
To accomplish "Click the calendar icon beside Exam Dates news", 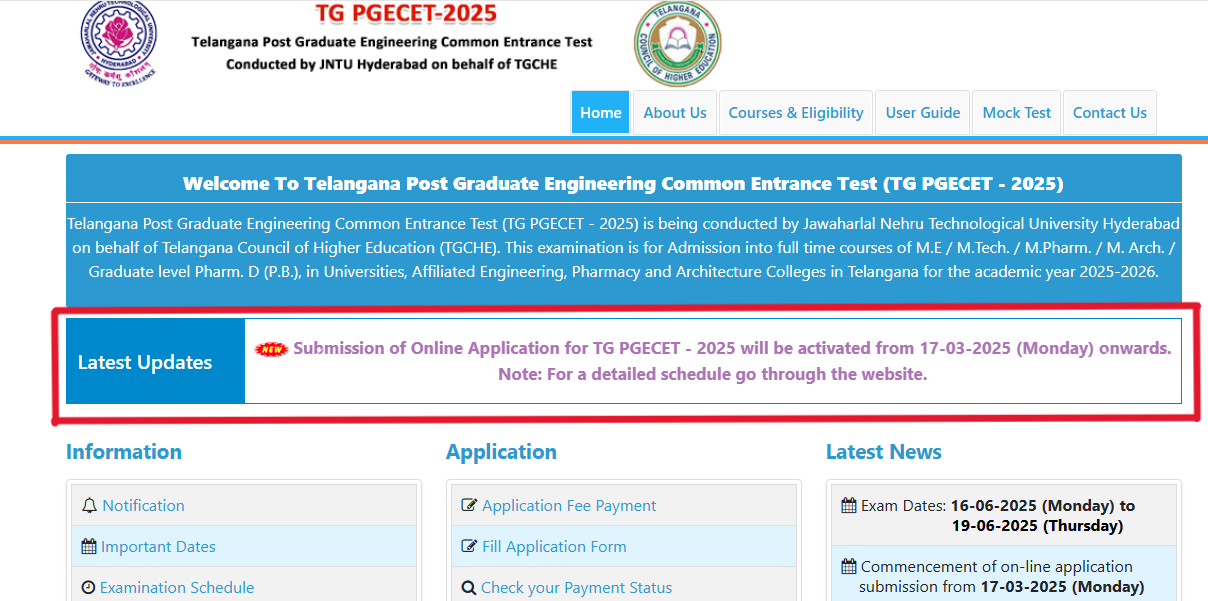I will (x=848, y=506).
